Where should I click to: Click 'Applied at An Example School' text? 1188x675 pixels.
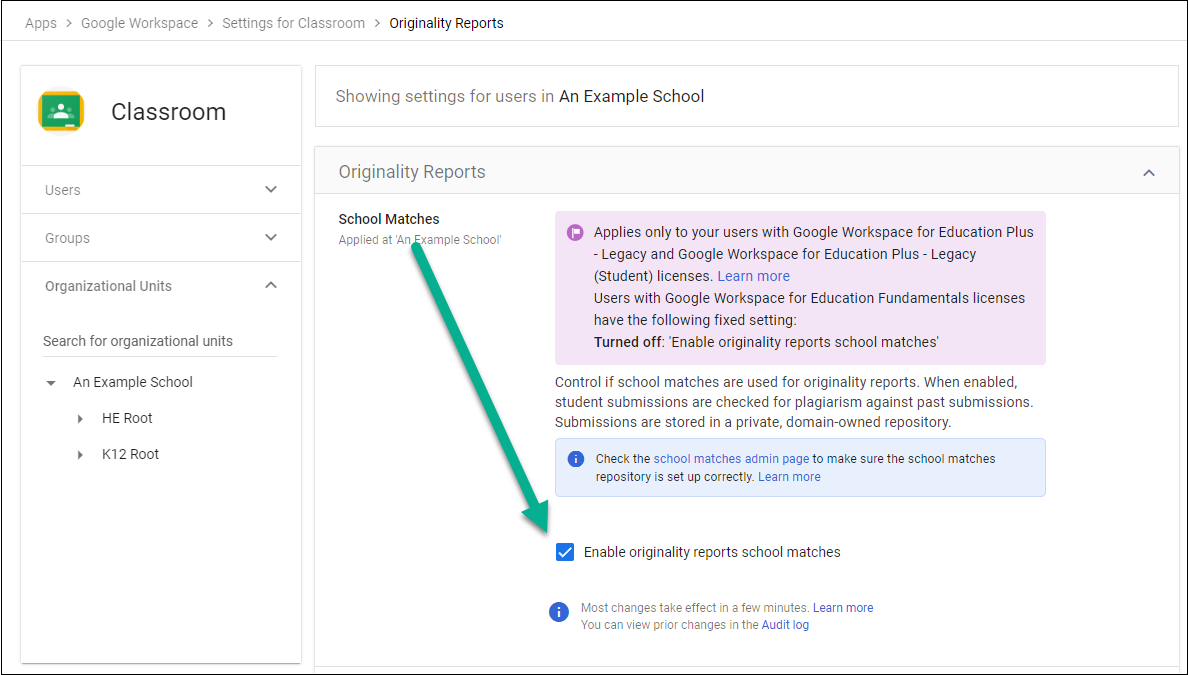[x=420, y=240]
